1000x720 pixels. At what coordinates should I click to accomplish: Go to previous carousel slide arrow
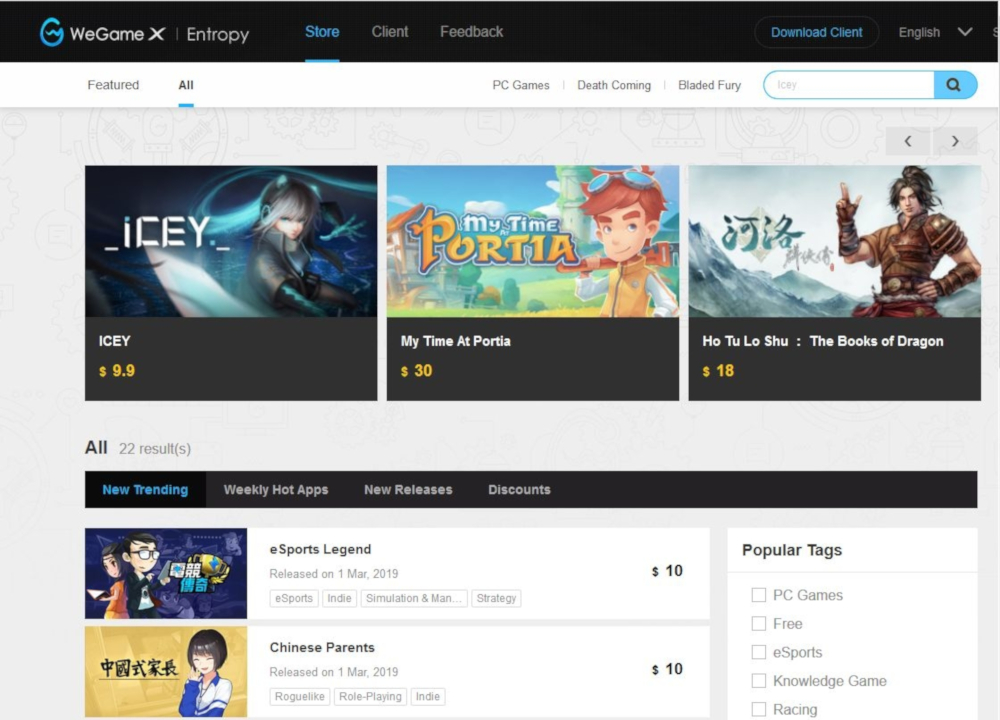coord(908,141)
